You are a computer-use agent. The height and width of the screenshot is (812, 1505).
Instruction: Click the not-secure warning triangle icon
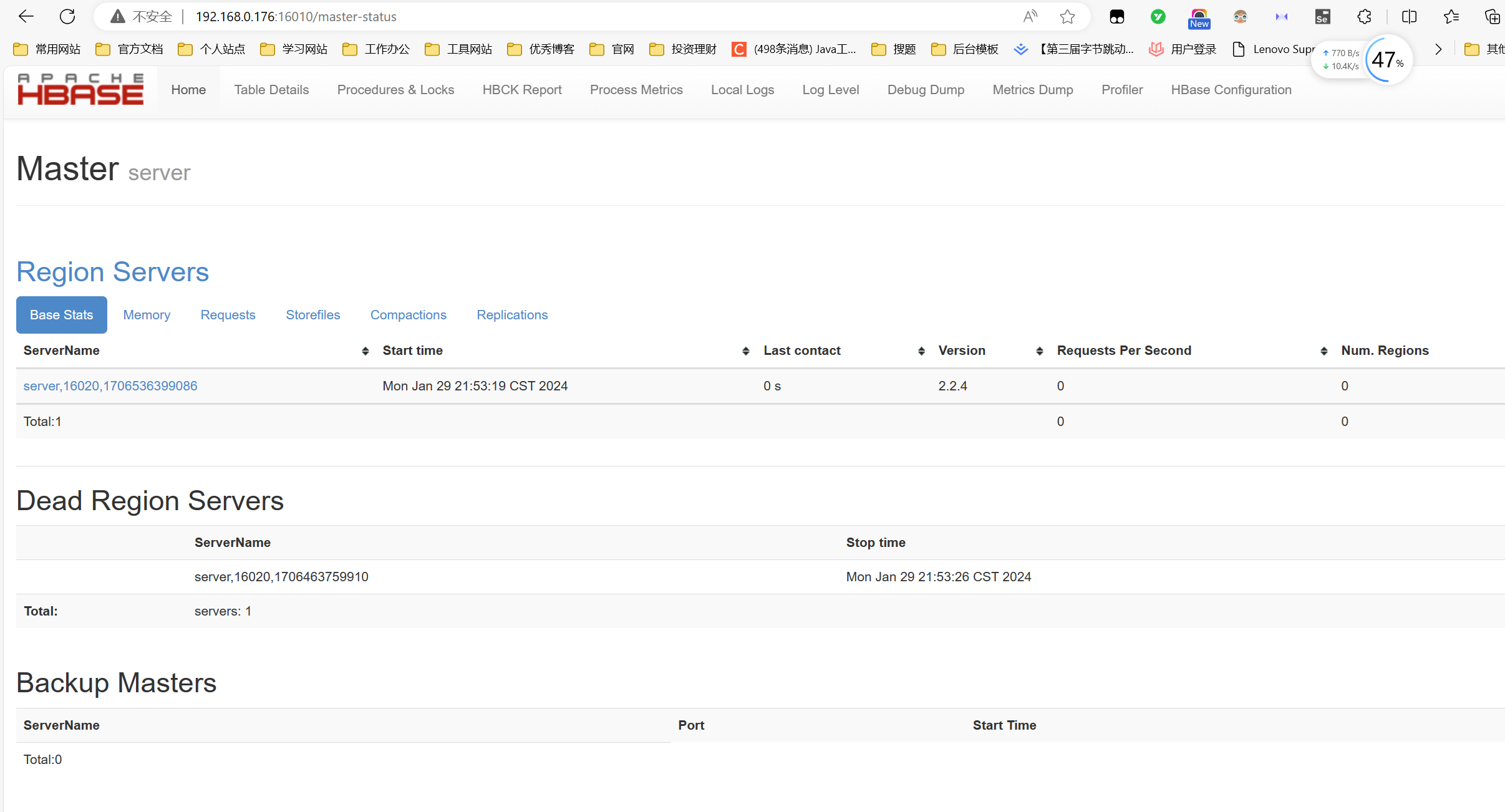coord(117,17)
